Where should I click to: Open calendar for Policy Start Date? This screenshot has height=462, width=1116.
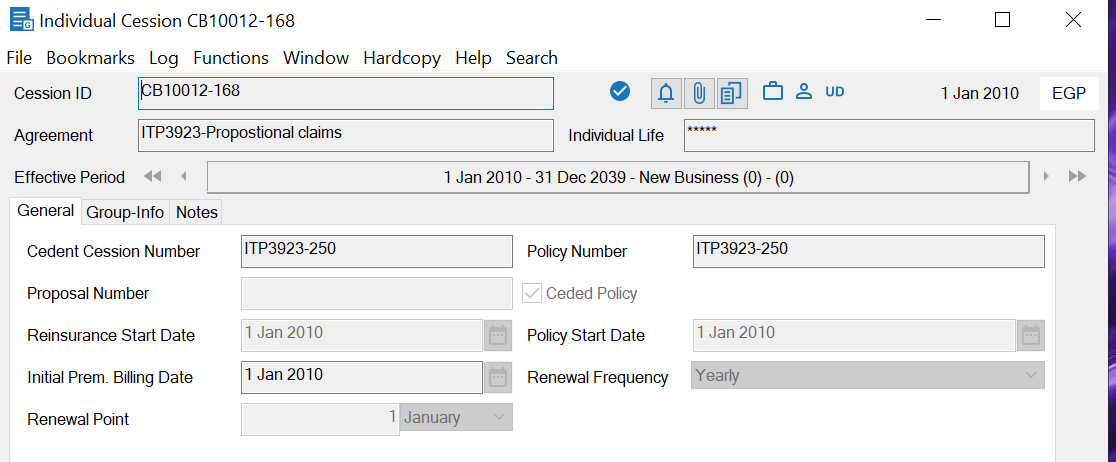[x=1031, y=335]
